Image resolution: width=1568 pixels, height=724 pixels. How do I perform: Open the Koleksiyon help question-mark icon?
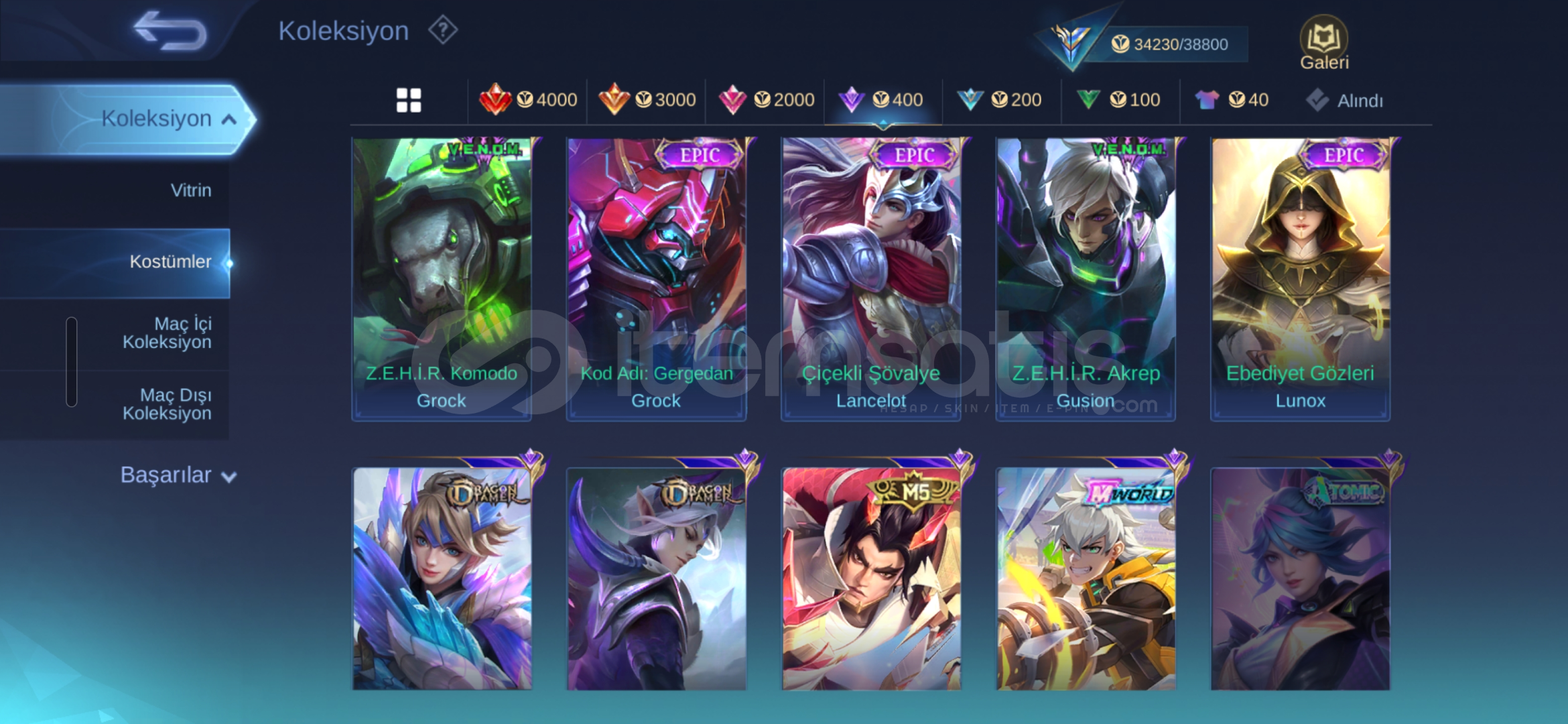443,31
